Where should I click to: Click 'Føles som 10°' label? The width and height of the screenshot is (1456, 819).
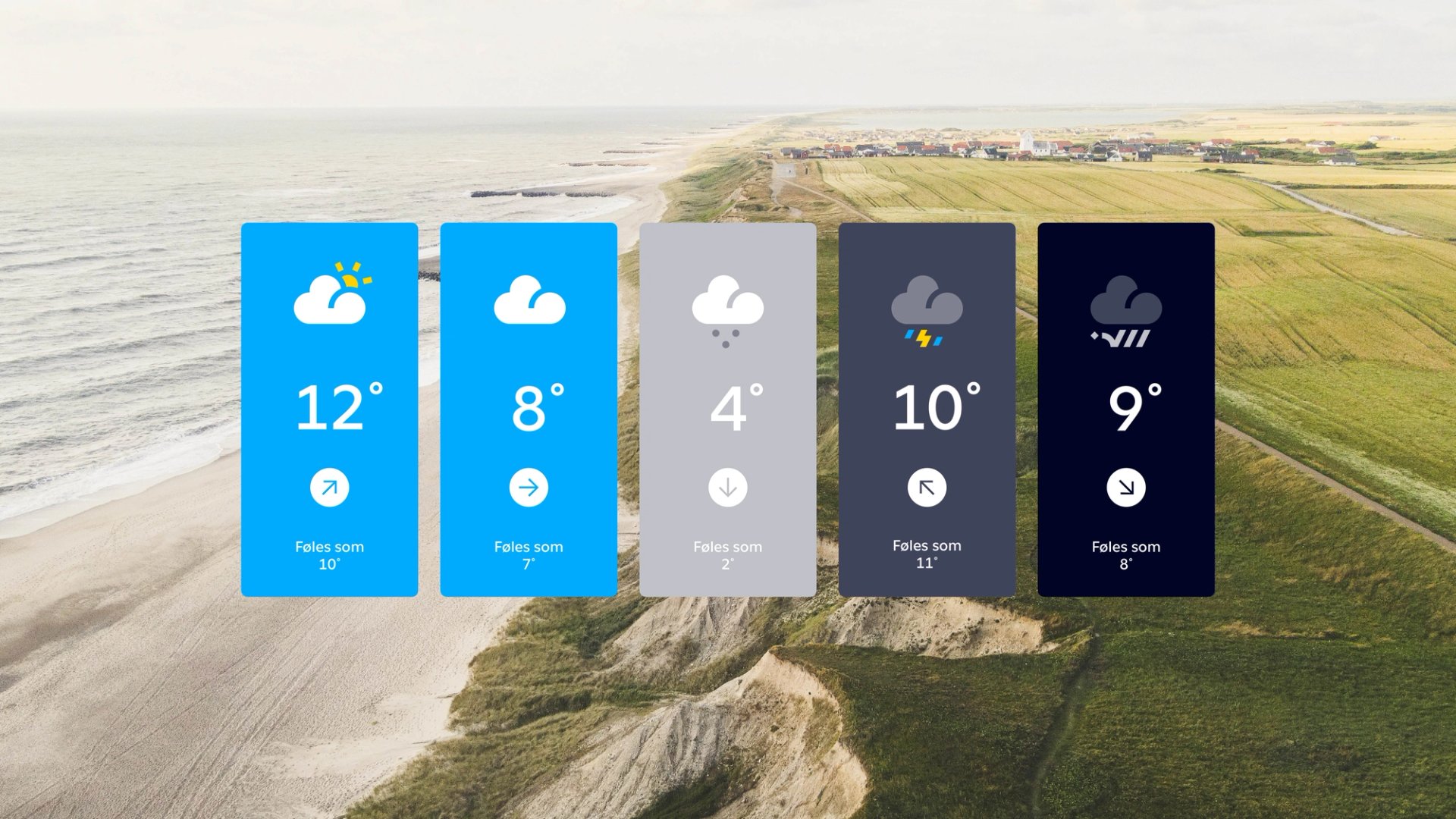click(330, 555)
